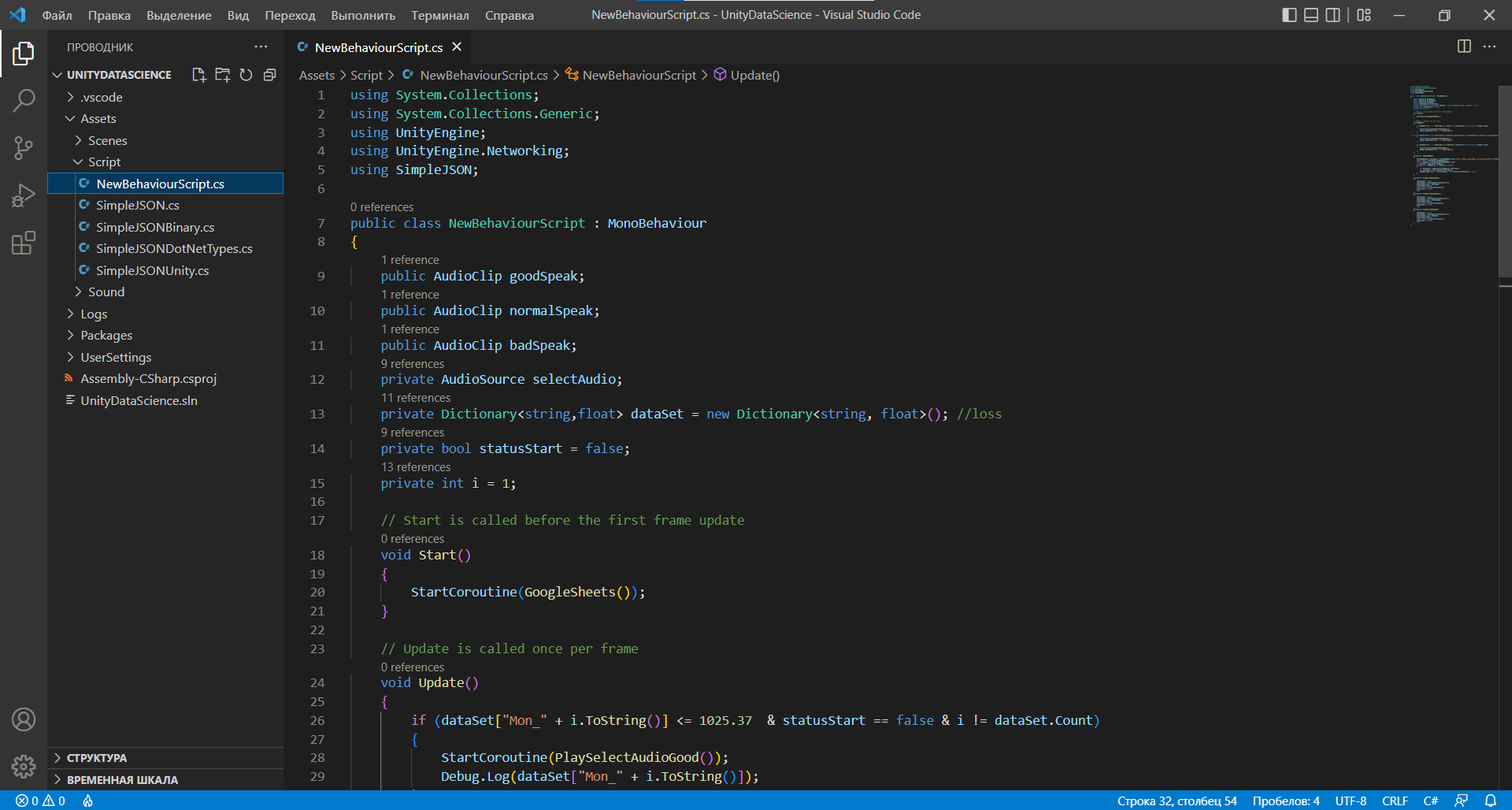Screen dimensions: 1512x810
Task: Open the Extensions view
Action: click(24, 243)
